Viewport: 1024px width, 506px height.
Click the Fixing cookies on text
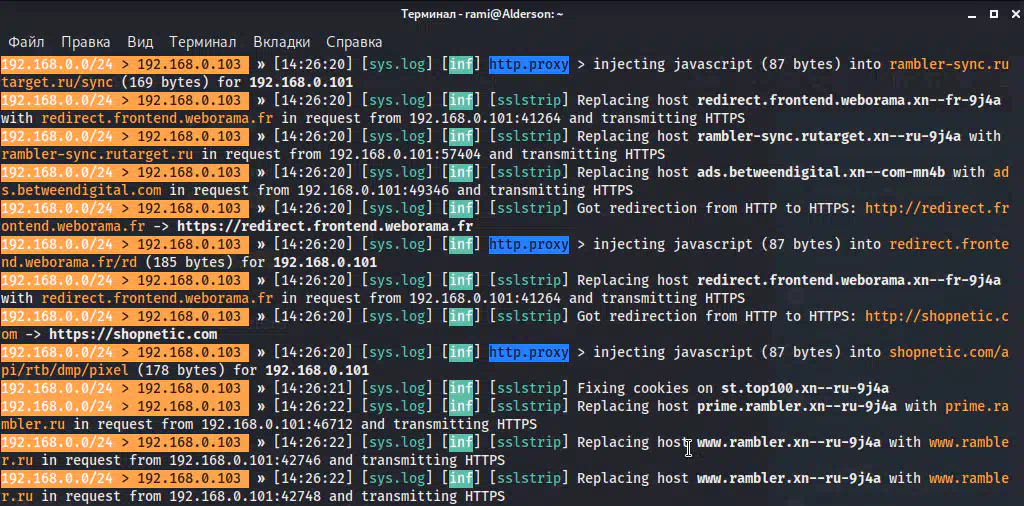click(645, 388)
